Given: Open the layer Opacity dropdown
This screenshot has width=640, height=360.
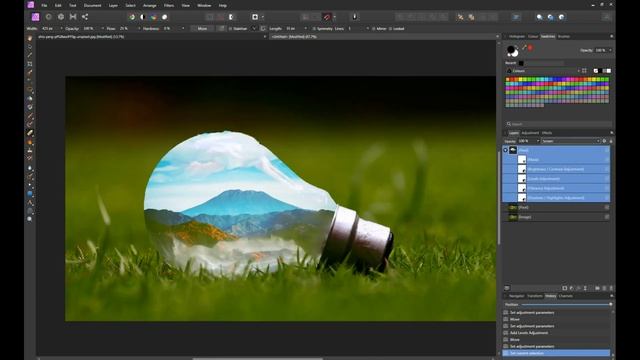Looking at the screenshot, I should point(538,141).
